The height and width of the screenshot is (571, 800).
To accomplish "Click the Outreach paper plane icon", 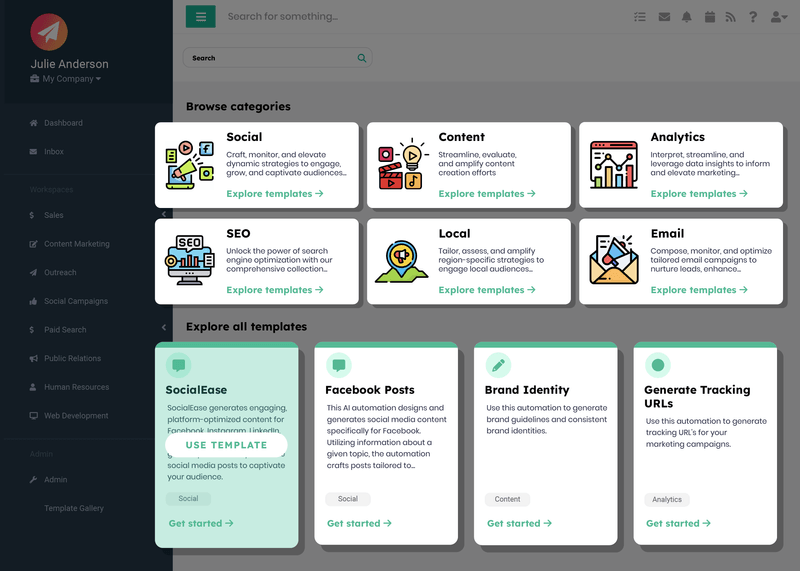I will 33,272.
